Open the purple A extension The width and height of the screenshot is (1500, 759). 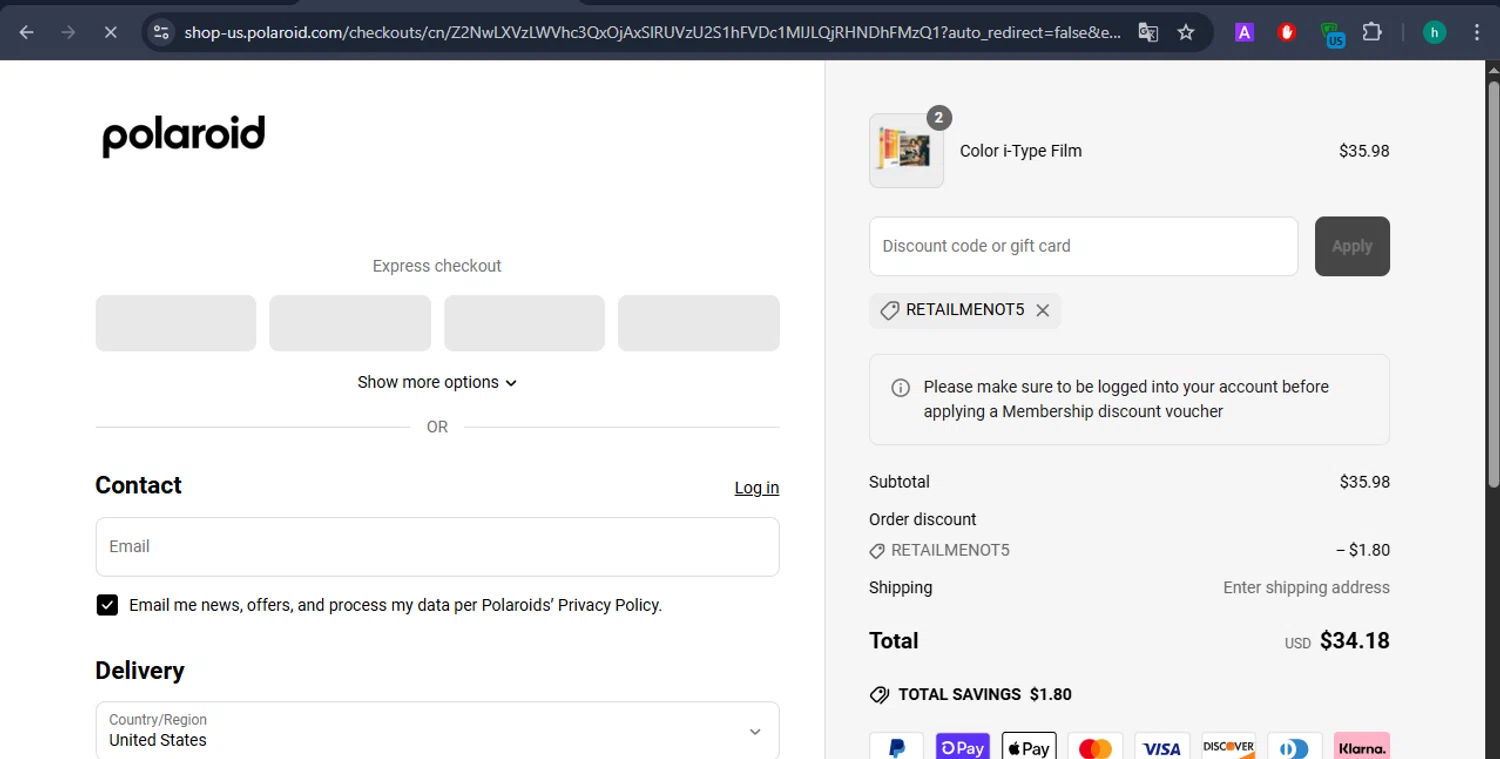(1244, 32)
